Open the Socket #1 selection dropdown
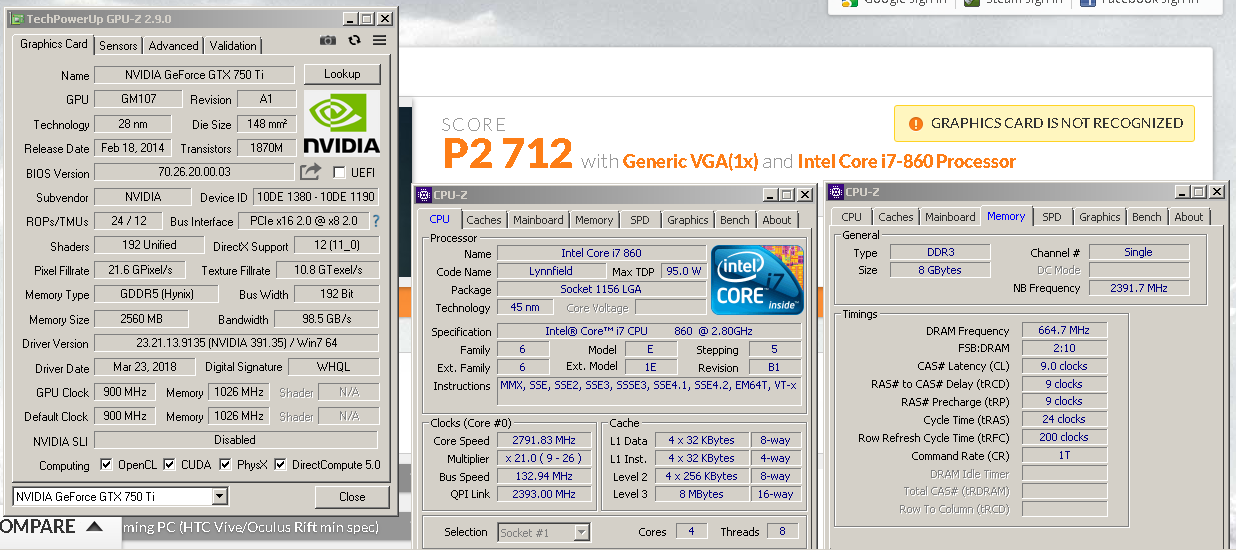 tap(580, 533)
